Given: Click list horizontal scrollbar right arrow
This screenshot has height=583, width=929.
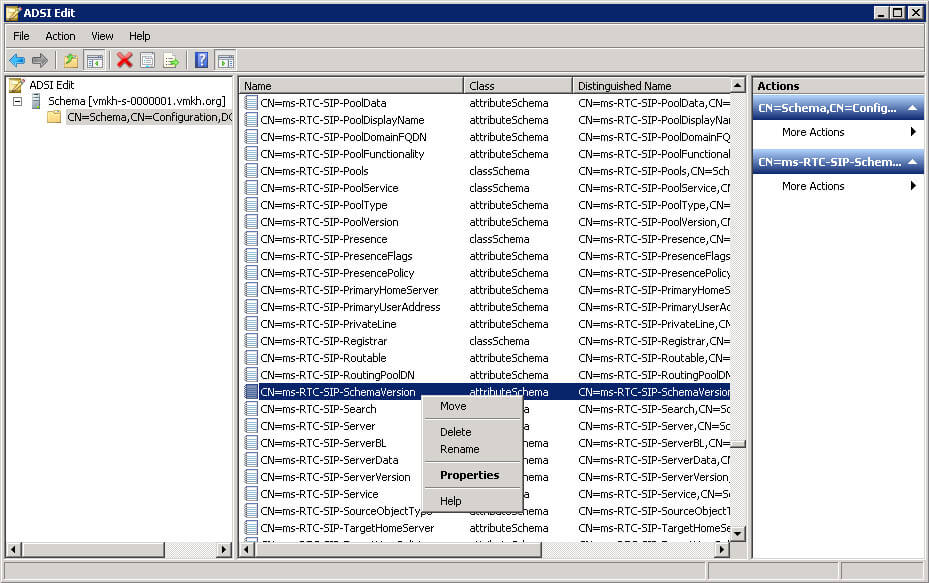Looking at the screenshot, I should click(721, 550).
